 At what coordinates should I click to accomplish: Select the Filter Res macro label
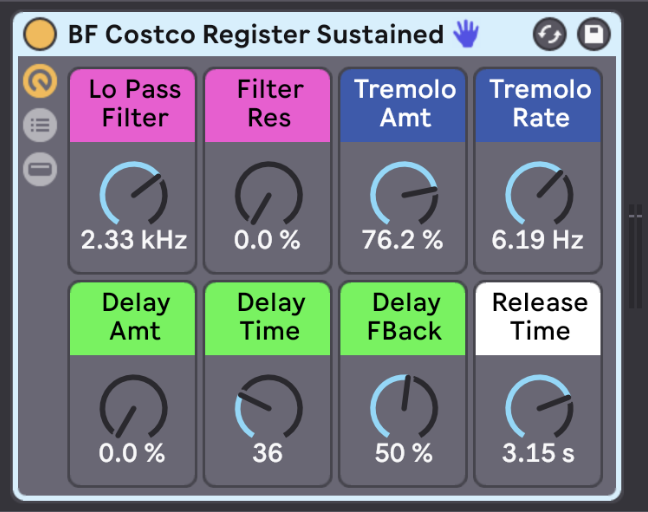pos(268,105)
